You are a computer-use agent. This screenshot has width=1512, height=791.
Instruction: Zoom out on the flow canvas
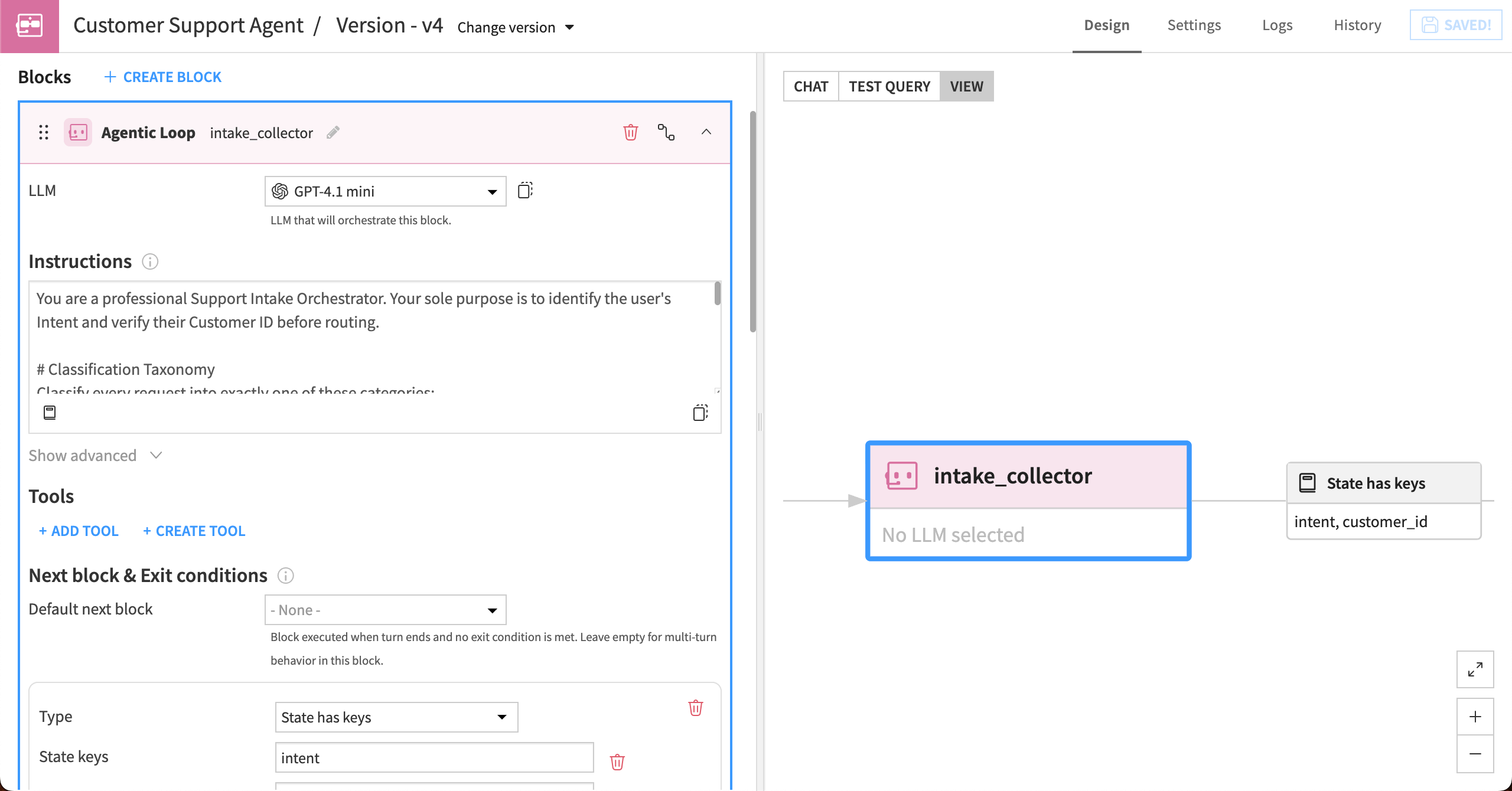click(x=1475, y=754)
